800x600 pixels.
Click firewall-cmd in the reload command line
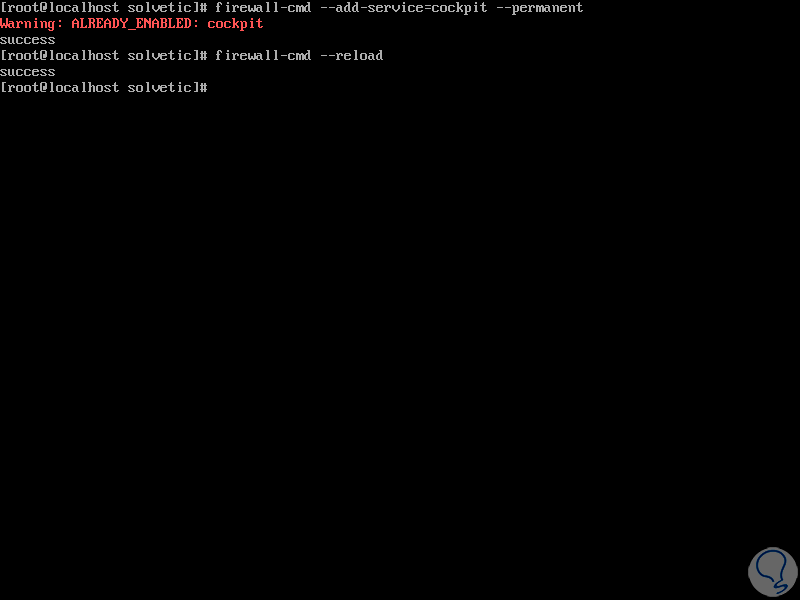click(263, 56)
